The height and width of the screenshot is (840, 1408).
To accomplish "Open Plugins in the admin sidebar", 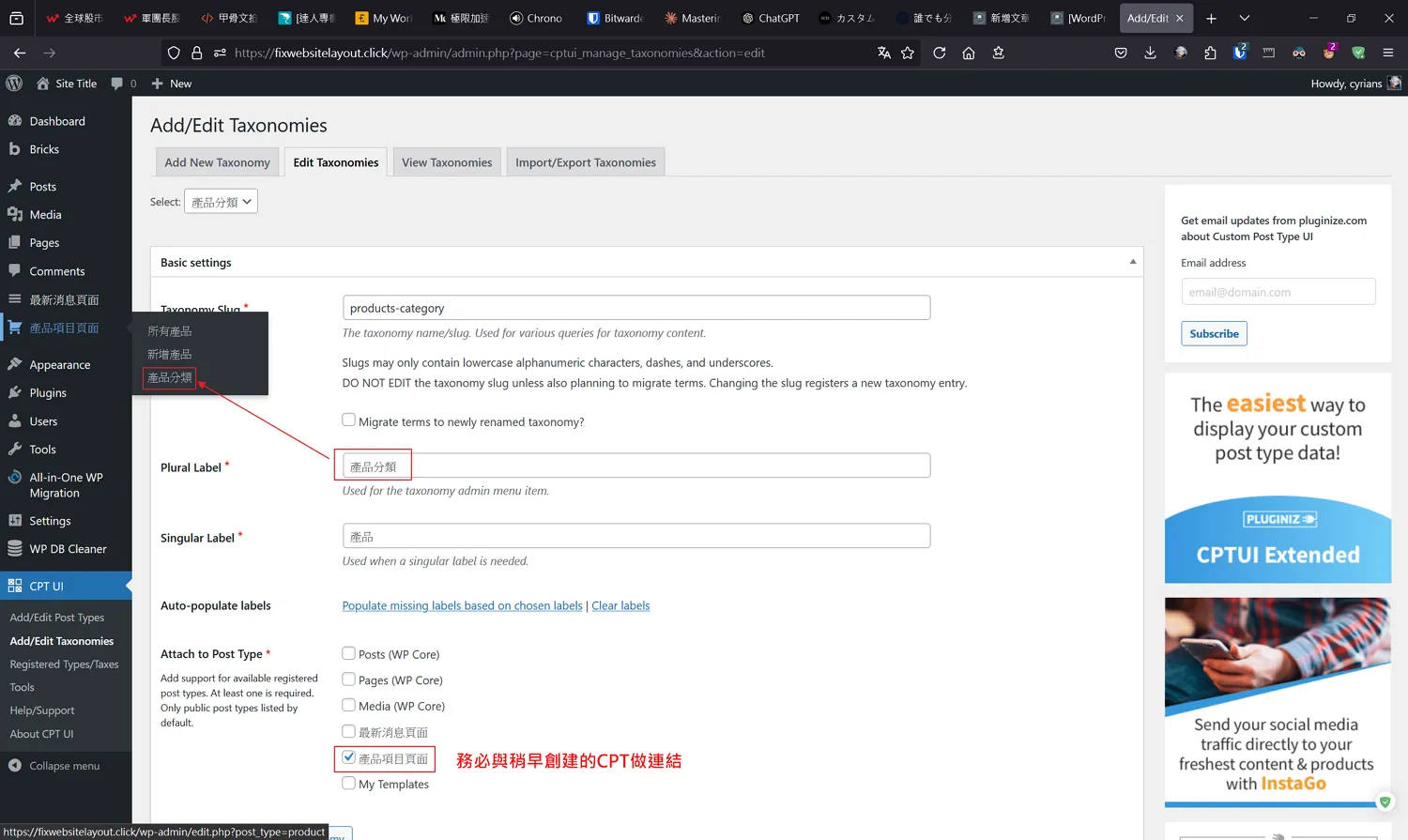I will point(48,393).
